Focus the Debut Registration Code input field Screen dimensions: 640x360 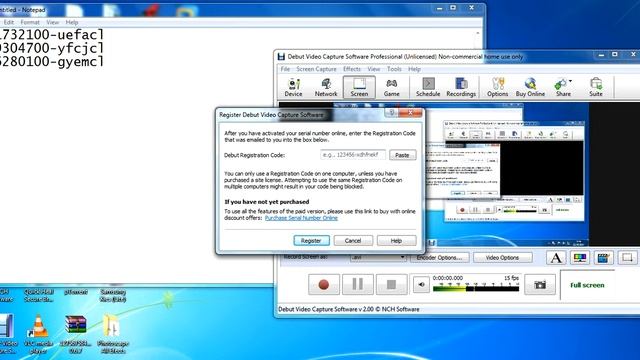(x=353, y=155)
